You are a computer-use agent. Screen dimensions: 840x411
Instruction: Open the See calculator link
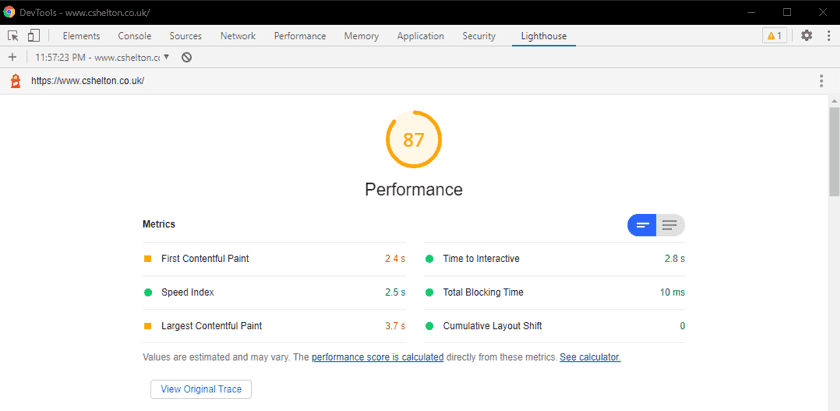590,357
